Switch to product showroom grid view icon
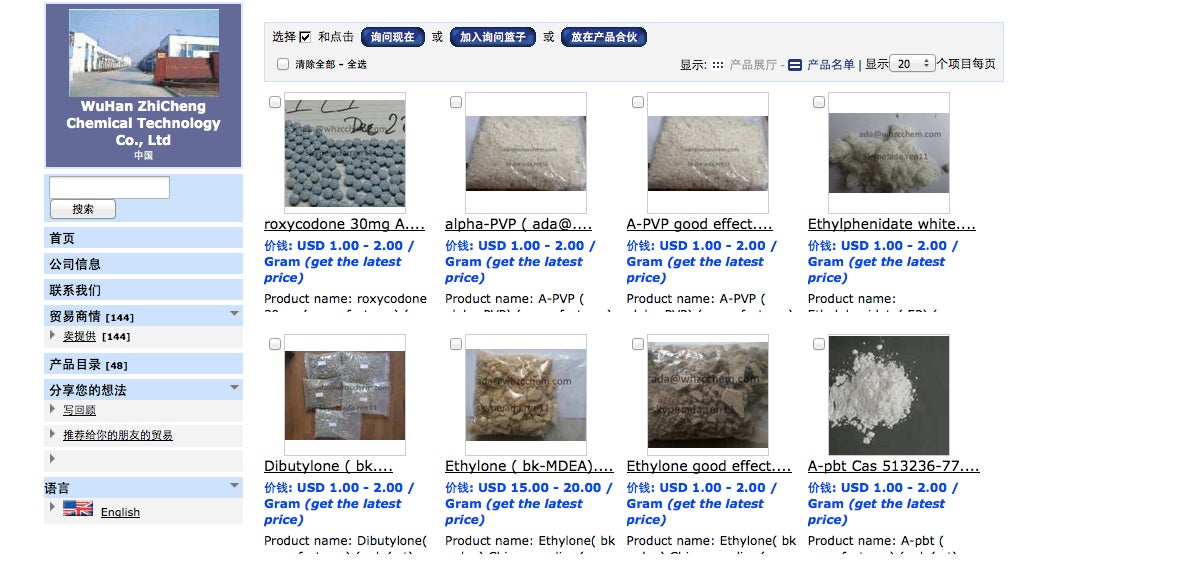Screen dimensions: 1192x577 pyautogui.click(x=717, y=65)
